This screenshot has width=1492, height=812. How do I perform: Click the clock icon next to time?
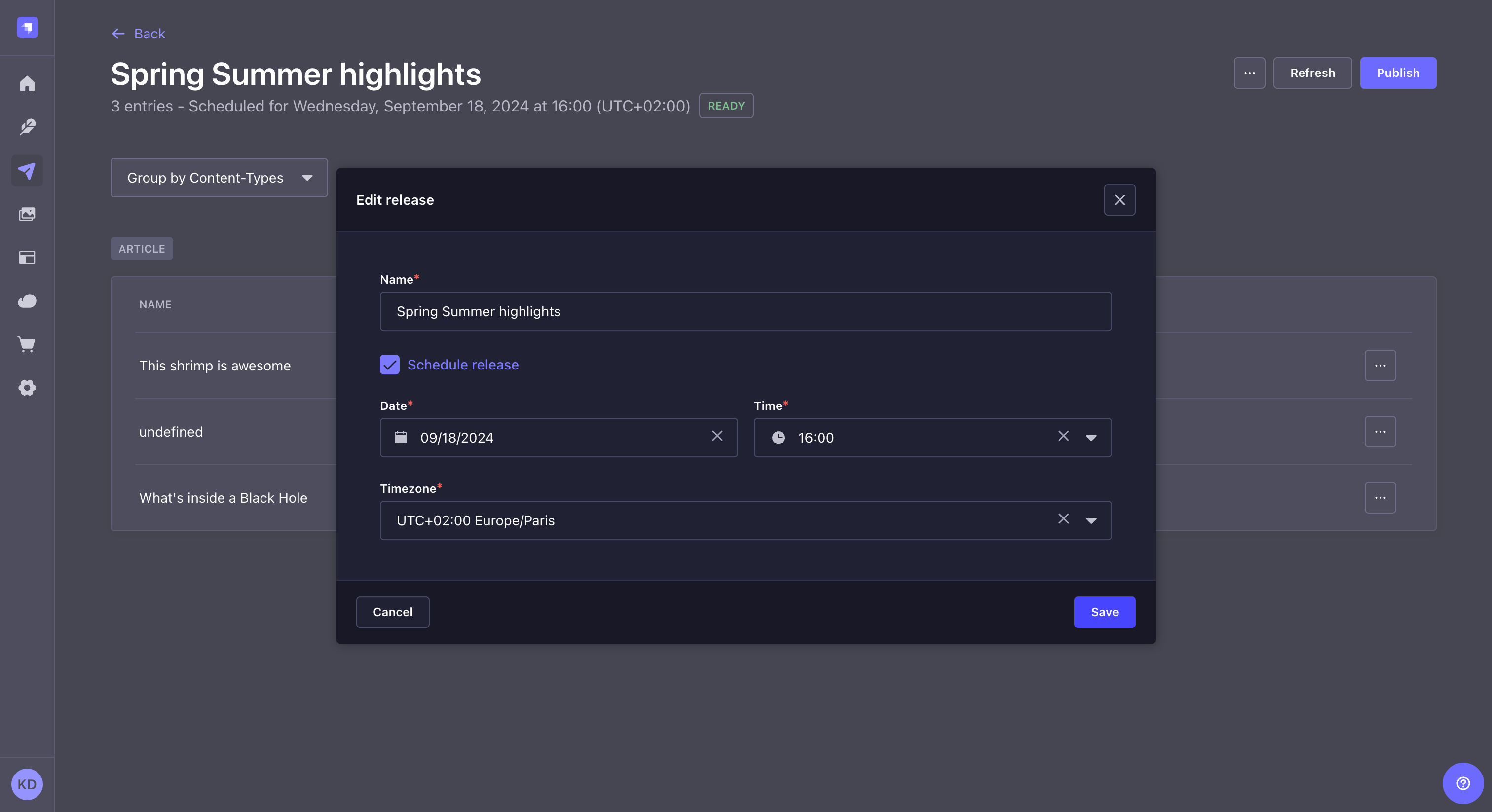tap(779, 437)
